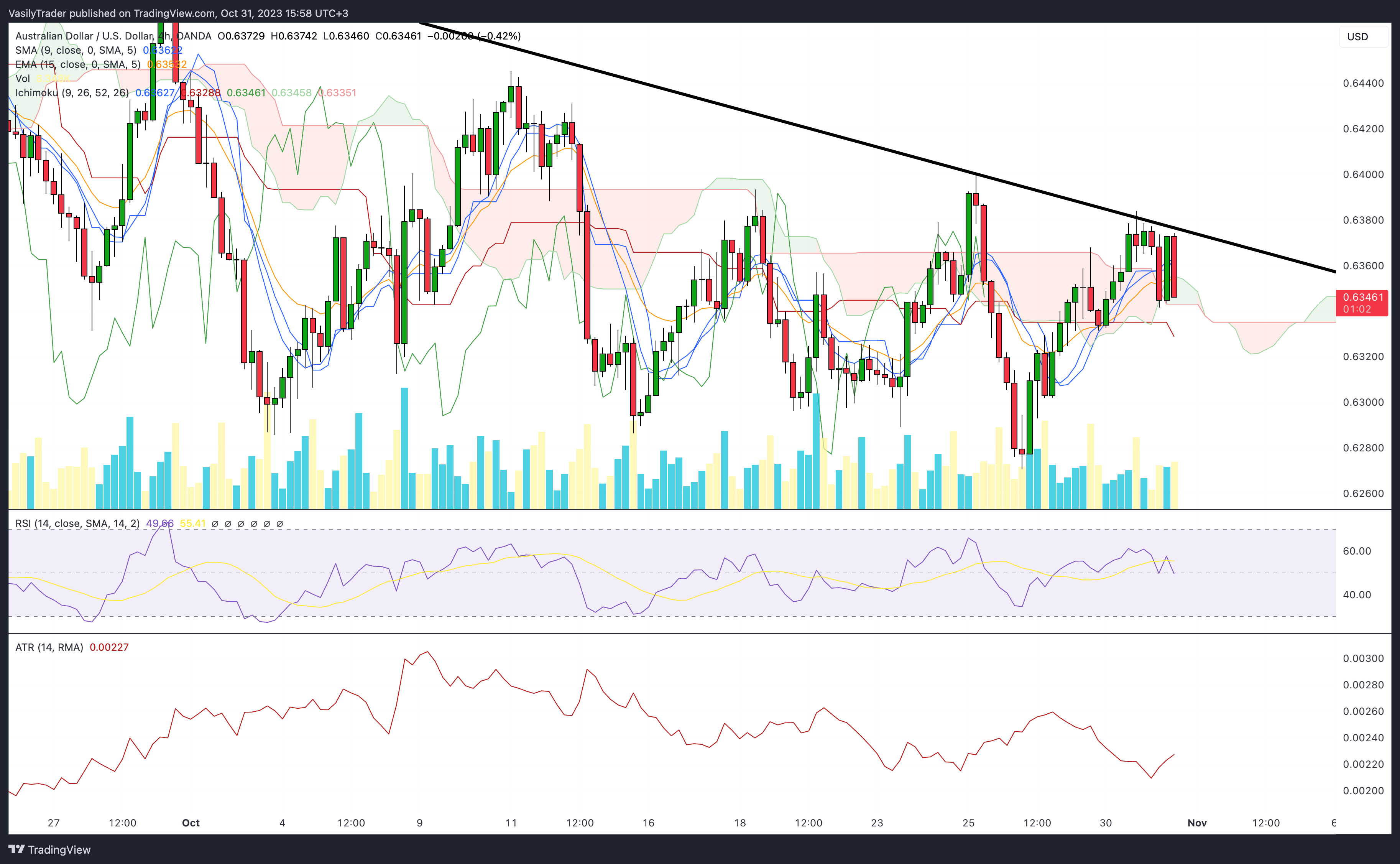Click the 0.00260 ATR scale label
Viewport: 1400px width, 864px height.
point(1364,712)
